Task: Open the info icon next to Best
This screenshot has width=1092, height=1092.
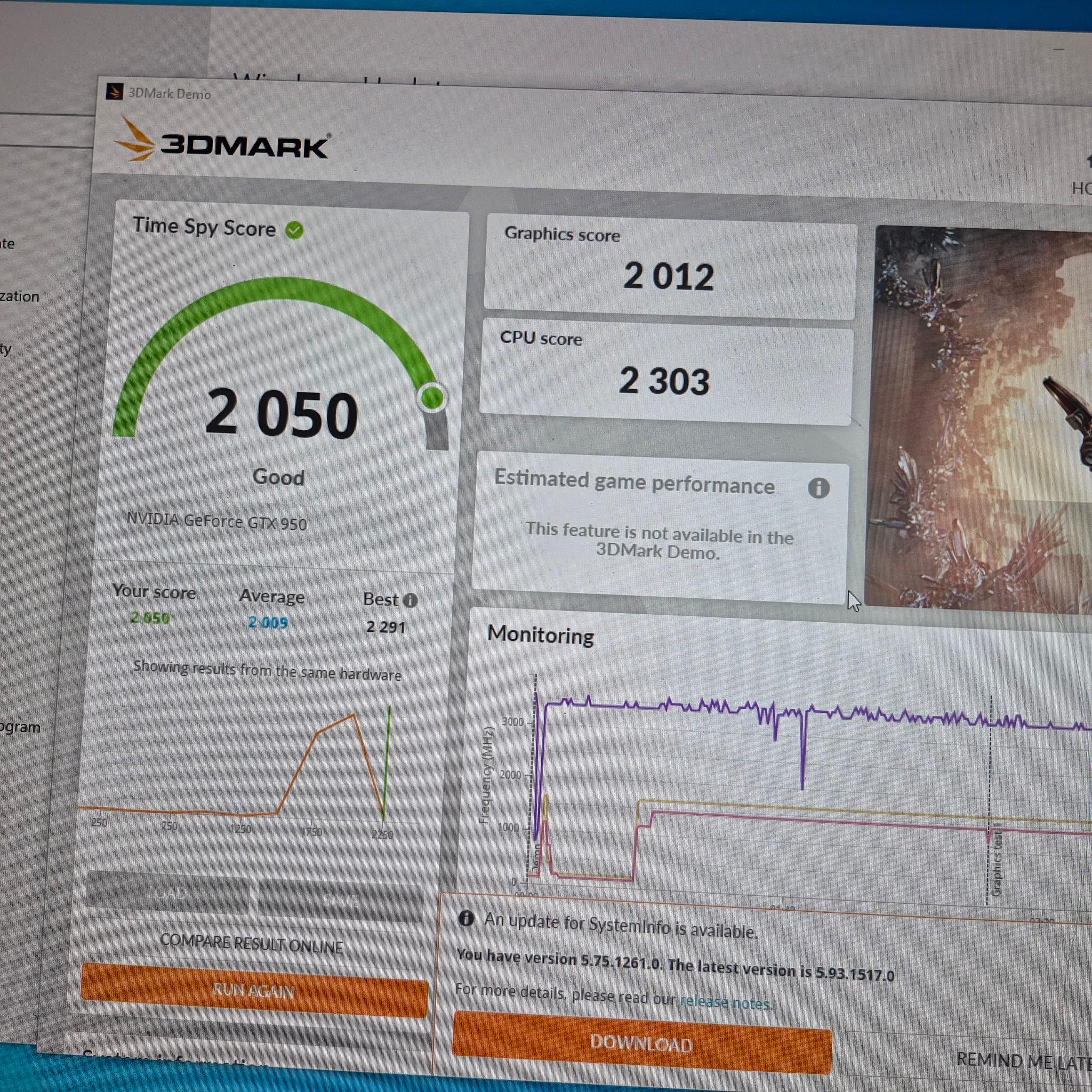Action: [411, 600]
